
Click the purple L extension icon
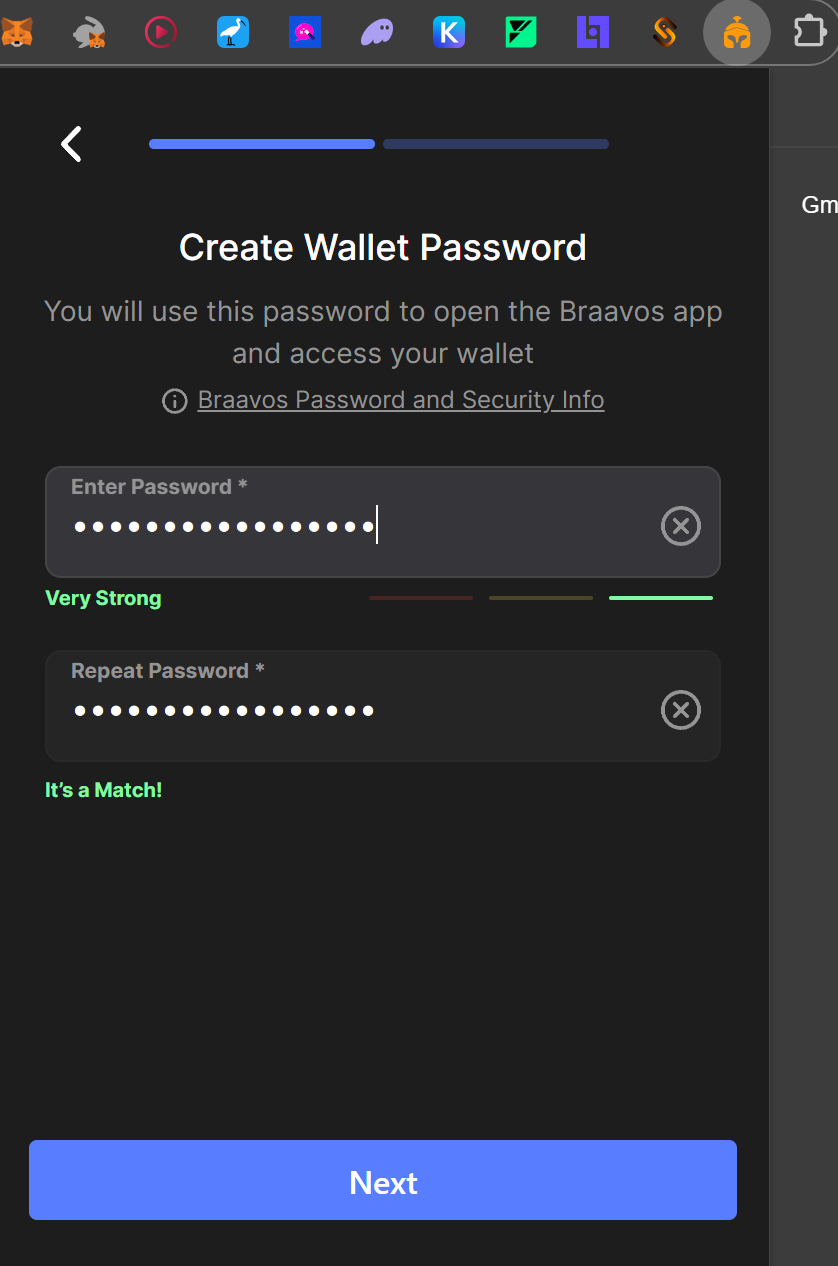pyautogui.click(x=592, y=31)
